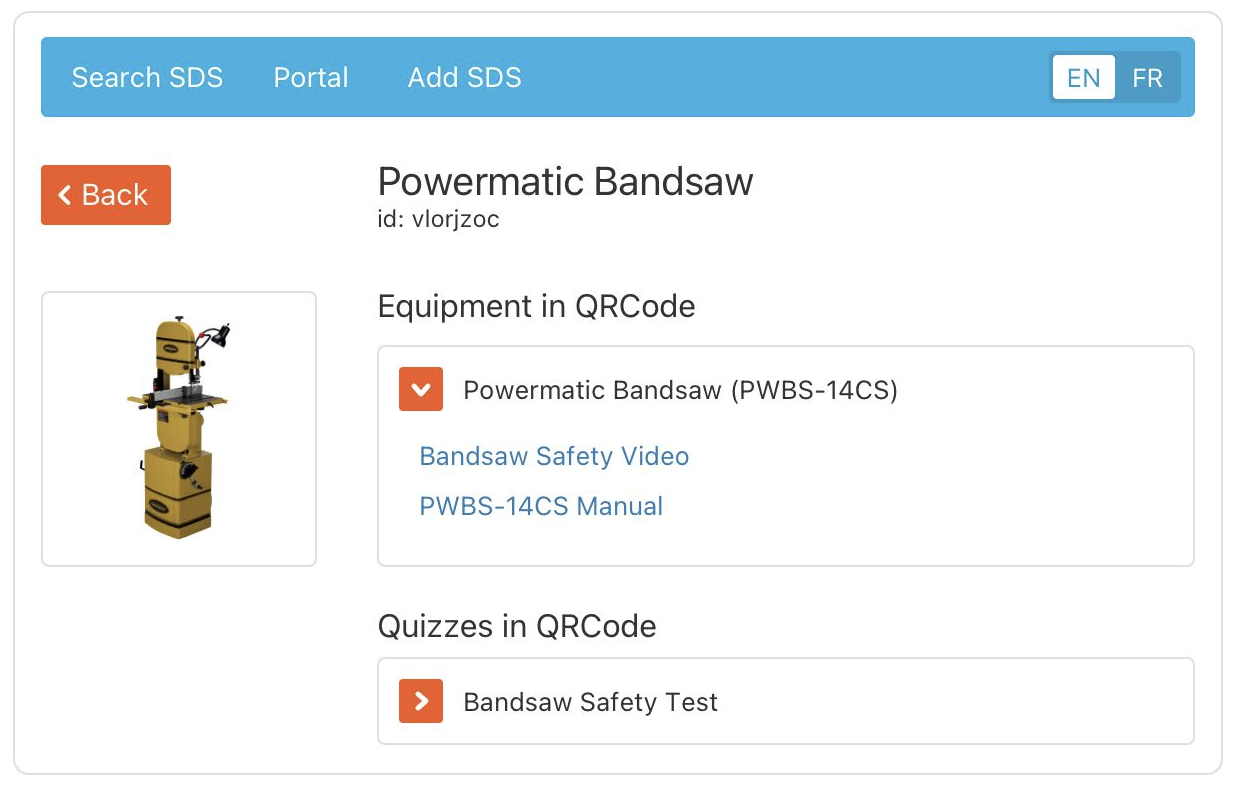Click the back arrow icon
The image size is (1240, 790).
coord(64,194)
